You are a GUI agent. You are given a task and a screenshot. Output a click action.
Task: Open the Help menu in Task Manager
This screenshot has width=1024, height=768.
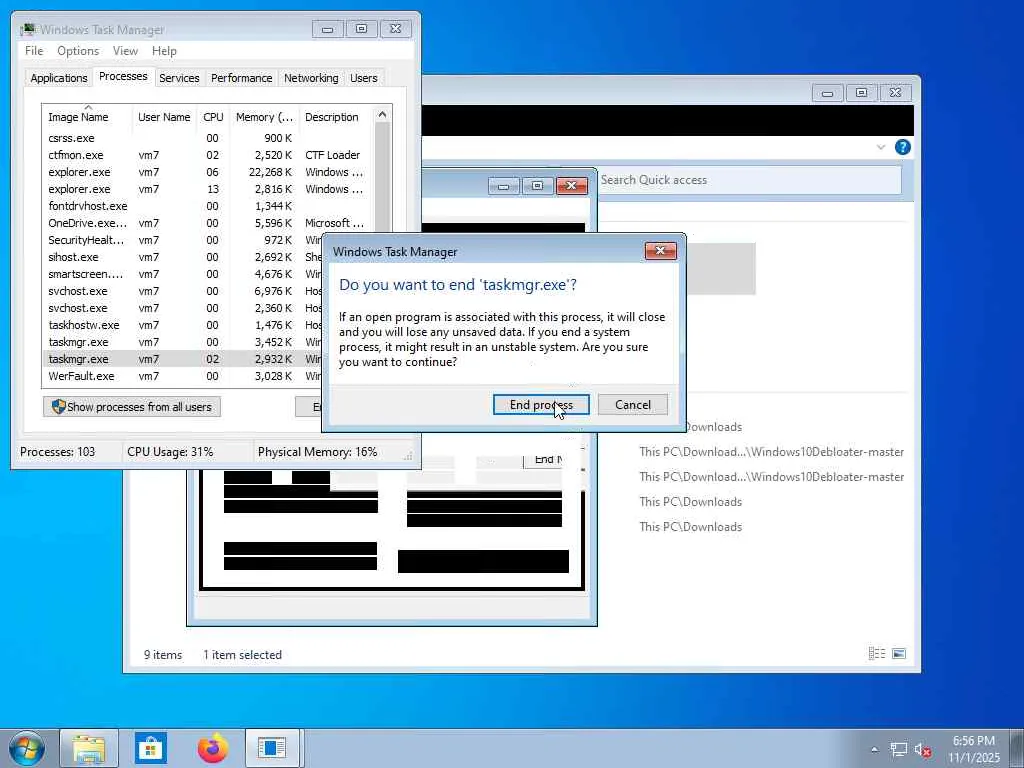164,51
